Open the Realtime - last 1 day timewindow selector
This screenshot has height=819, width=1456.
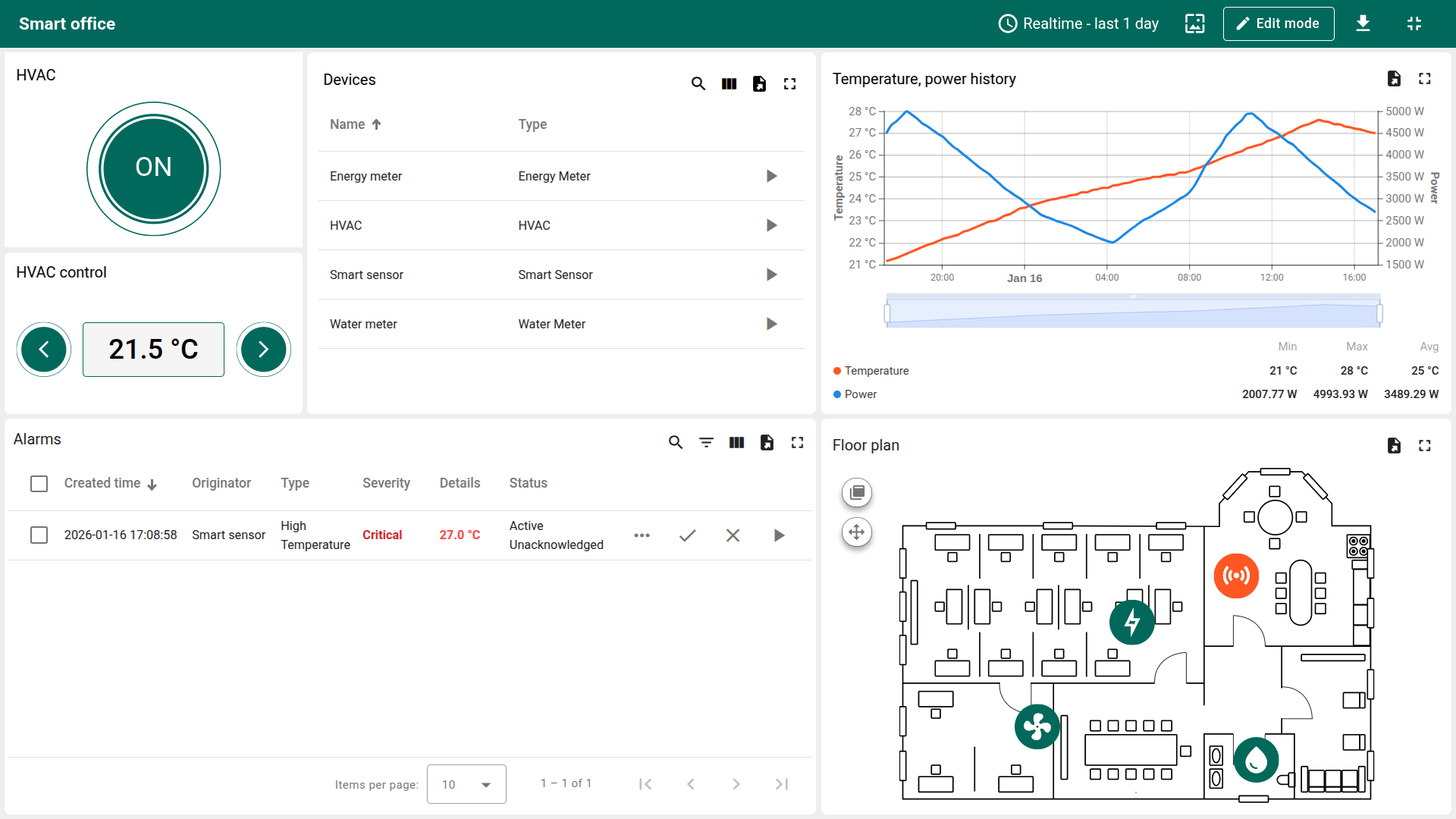coord(1078,24)
